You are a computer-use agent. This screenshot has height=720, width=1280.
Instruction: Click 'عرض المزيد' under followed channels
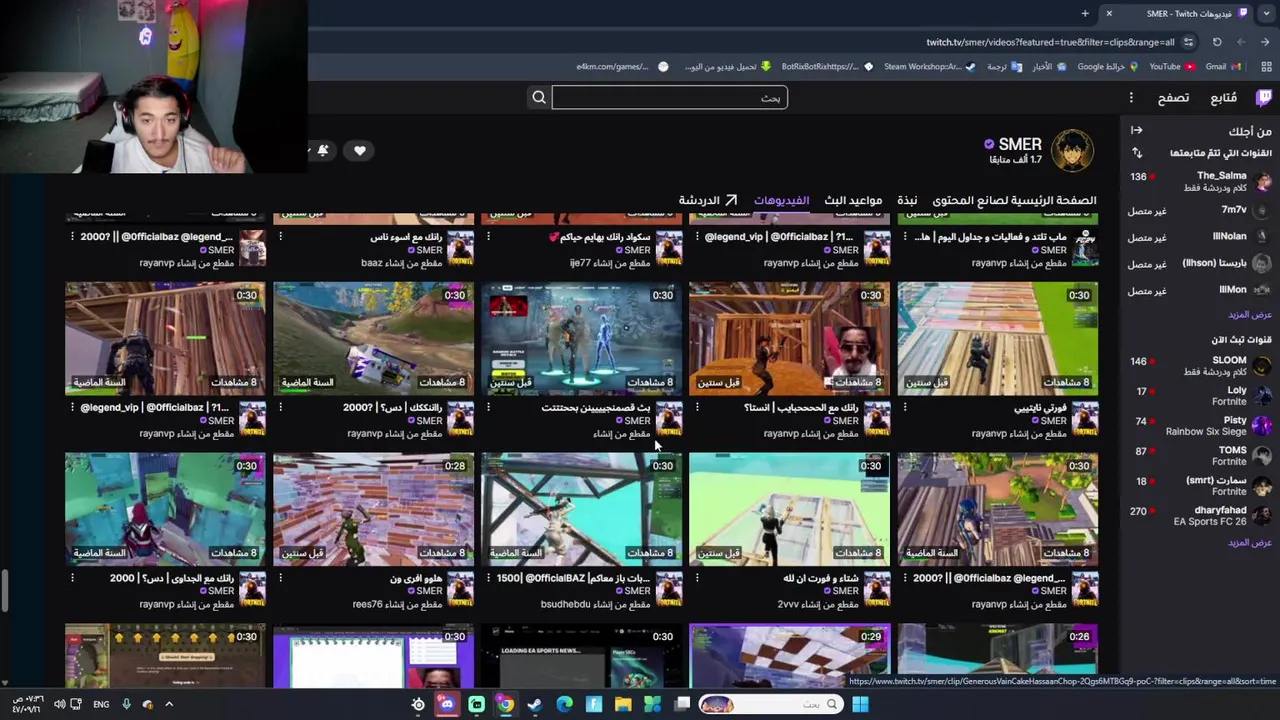point(1249,315)
